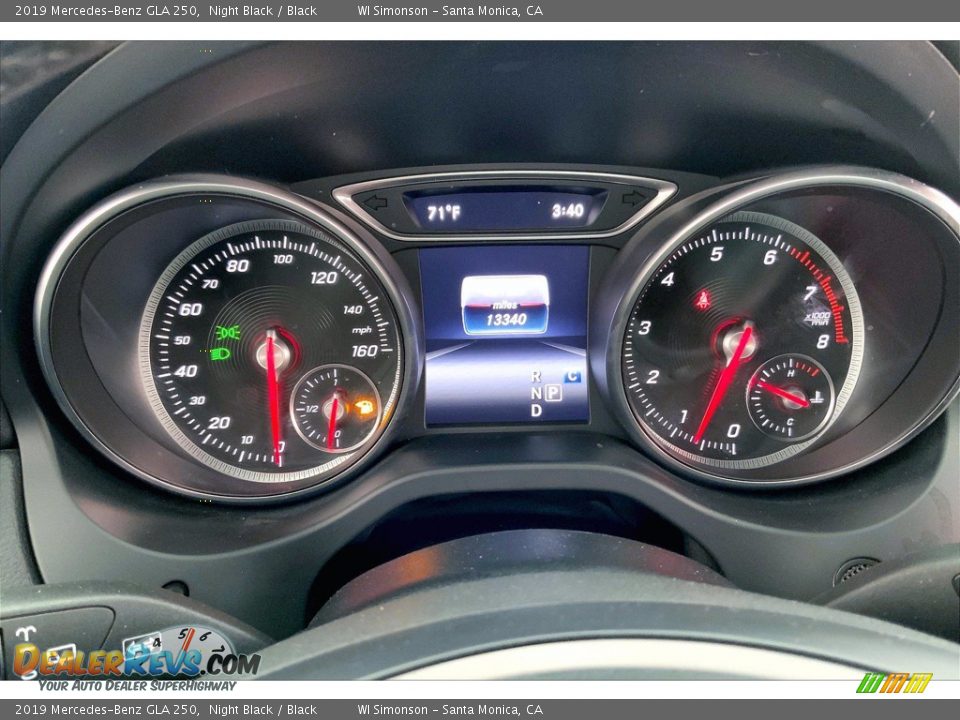Click the green parking lights indicator icon
The height and width of the screenshot is (720, 960).
[227, 332]
